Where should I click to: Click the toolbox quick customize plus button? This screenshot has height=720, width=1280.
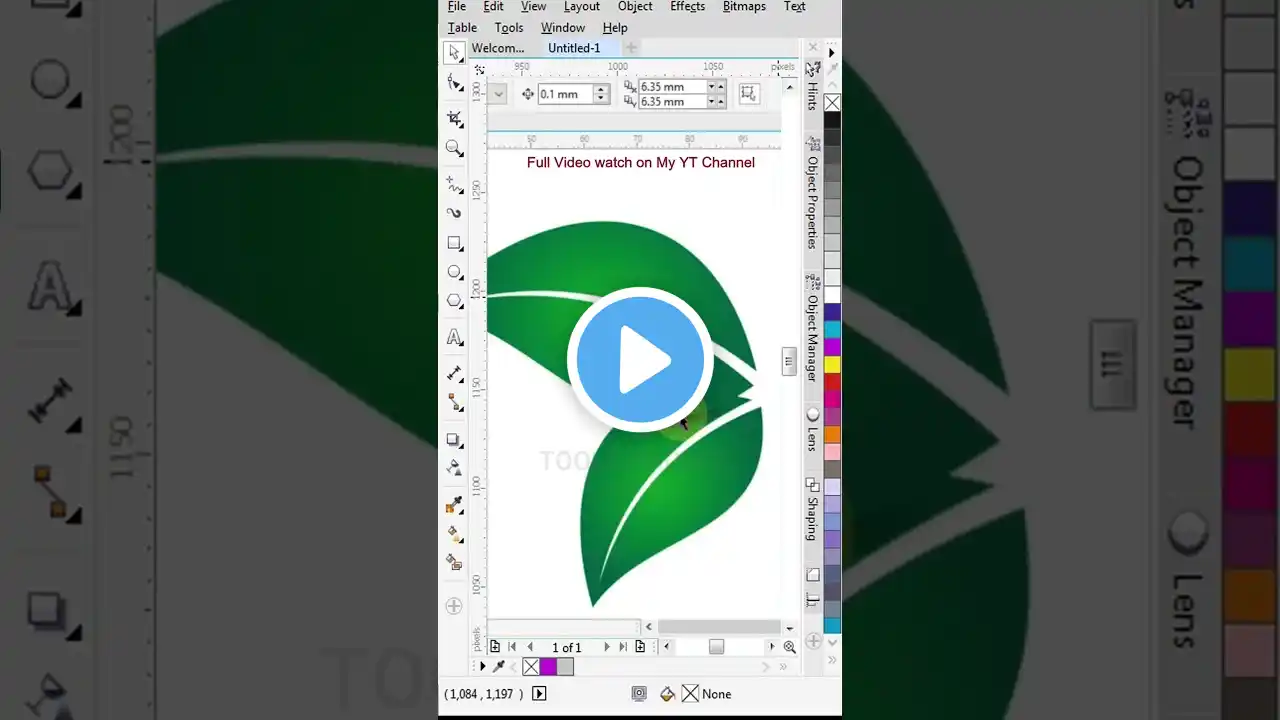coord(454,605)
